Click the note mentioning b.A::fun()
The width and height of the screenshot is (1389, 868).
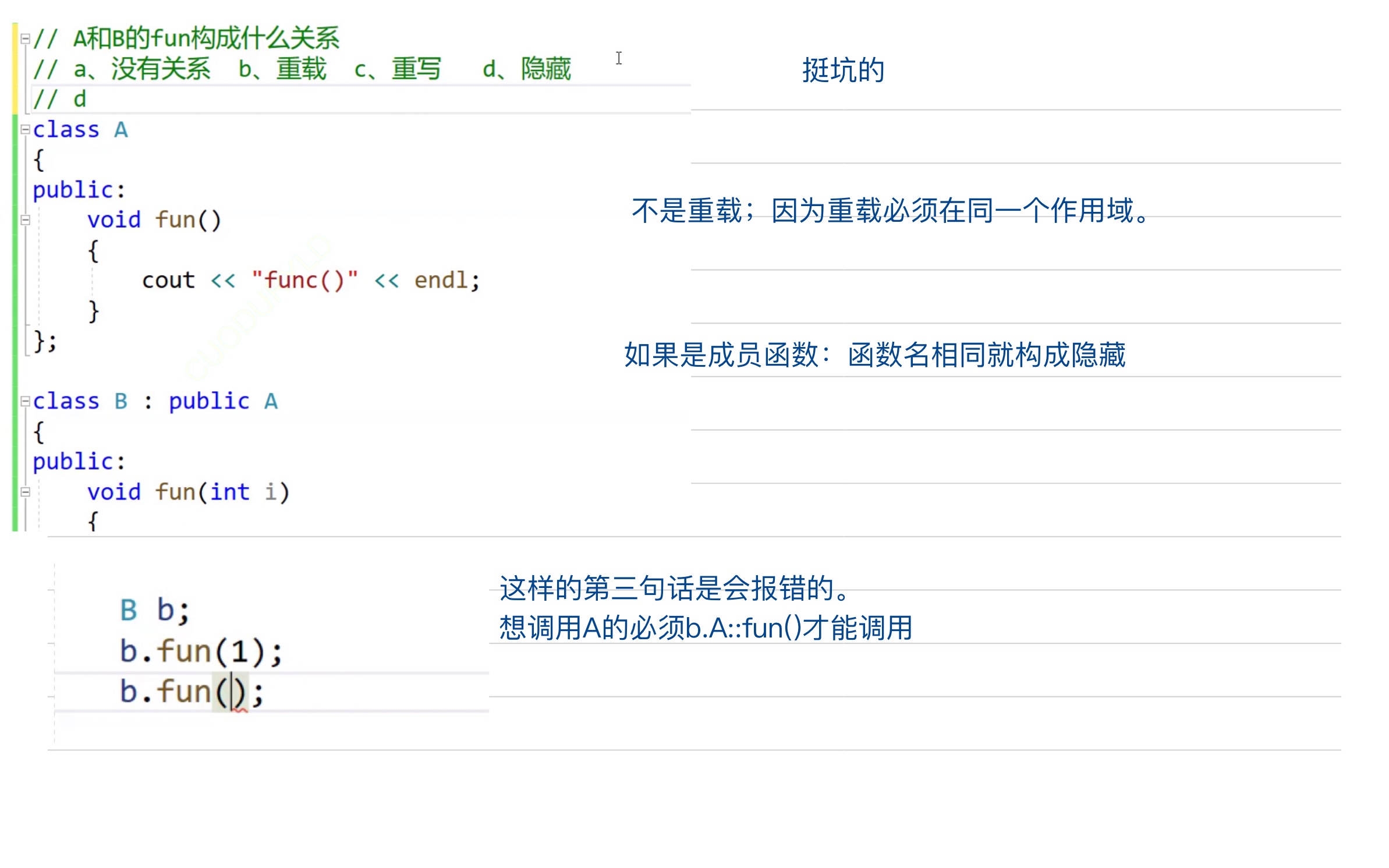click(x=705, y=628)
